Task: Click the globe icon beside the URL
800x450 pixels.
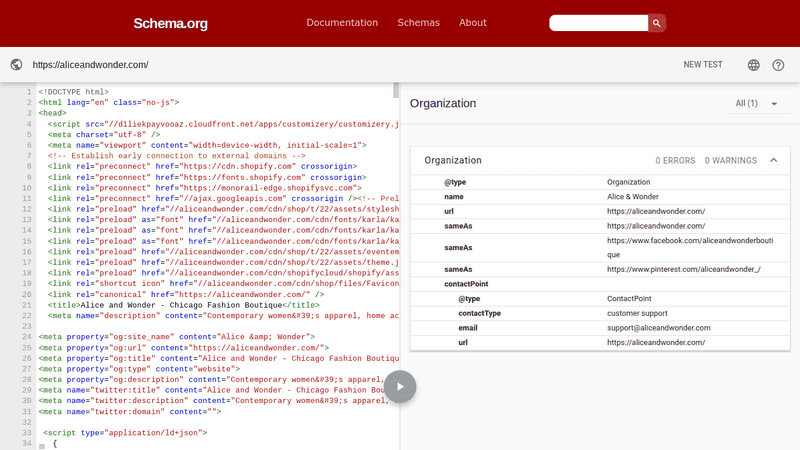Action: click(16, 65)
